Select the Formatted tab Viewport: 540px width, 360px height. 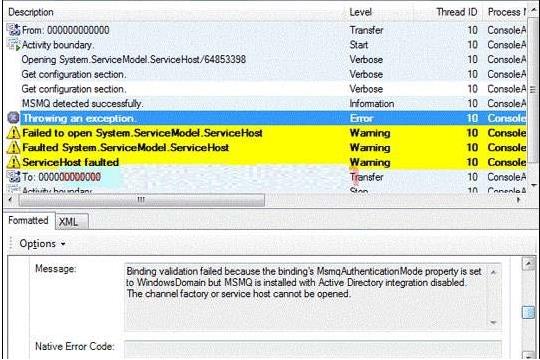29,220
